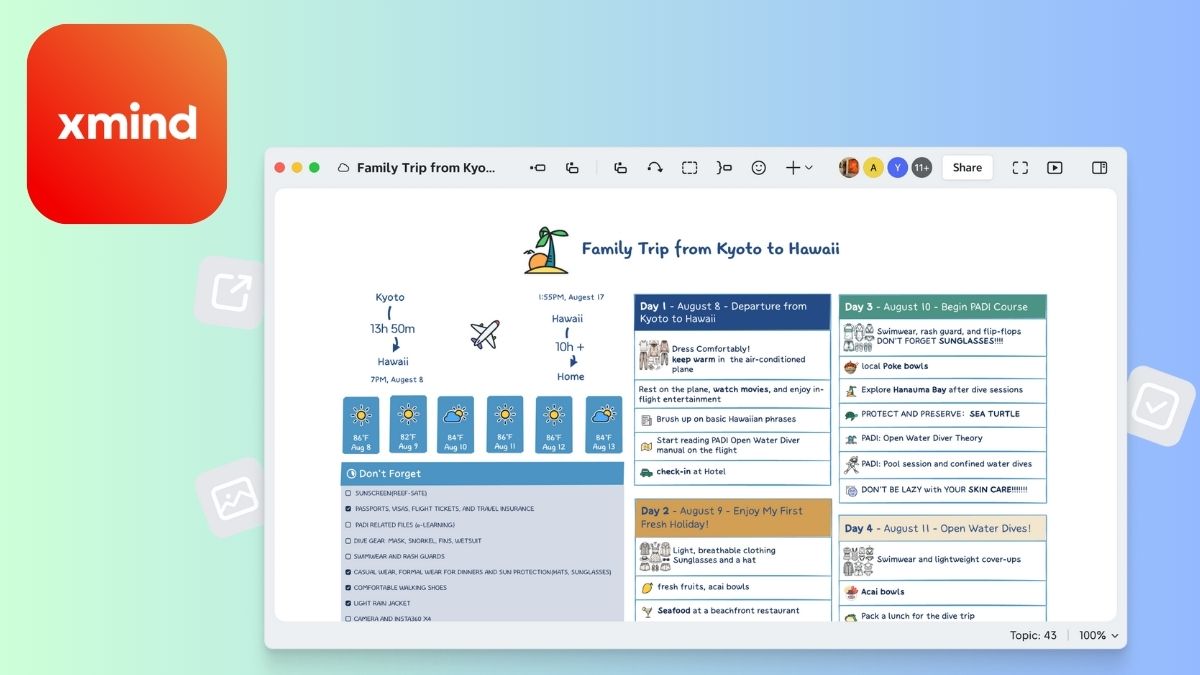Select the Aug 8 weather card
The image size is (1200, 675).
(x=360, y=425)
